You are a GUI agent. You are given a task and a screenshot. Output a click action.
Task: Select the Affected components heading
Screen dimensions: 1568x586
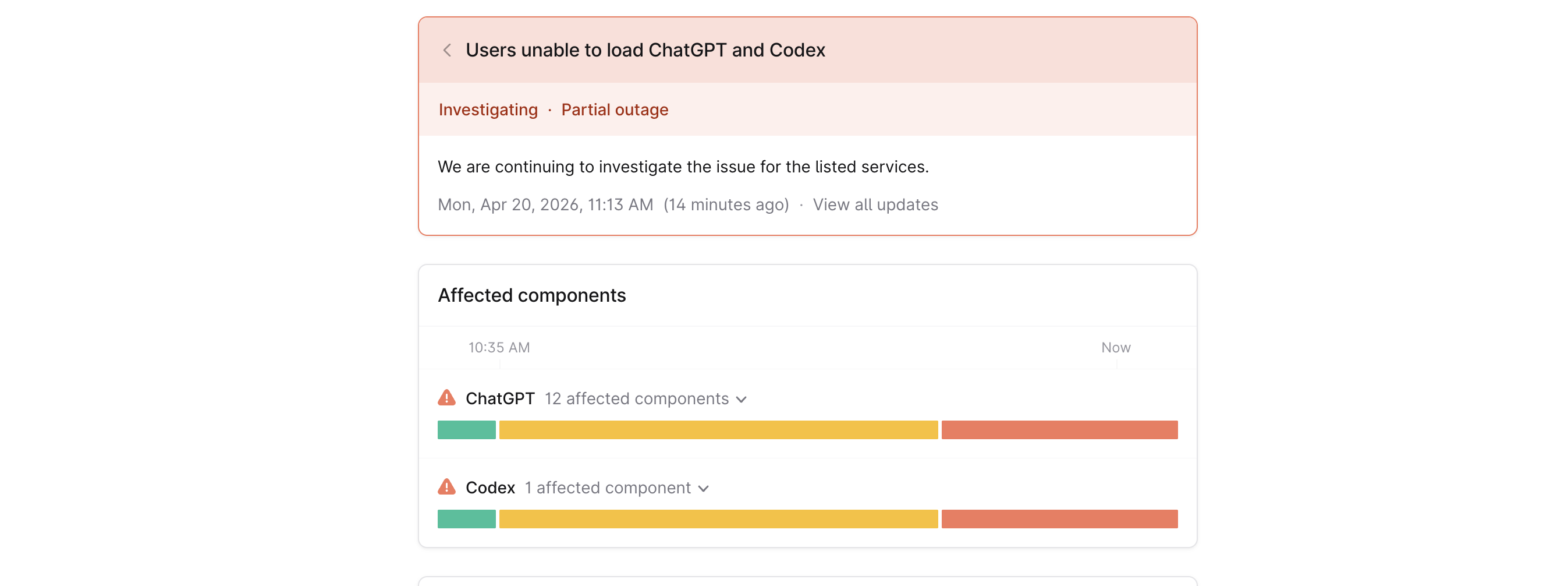(x=532, y=295)
